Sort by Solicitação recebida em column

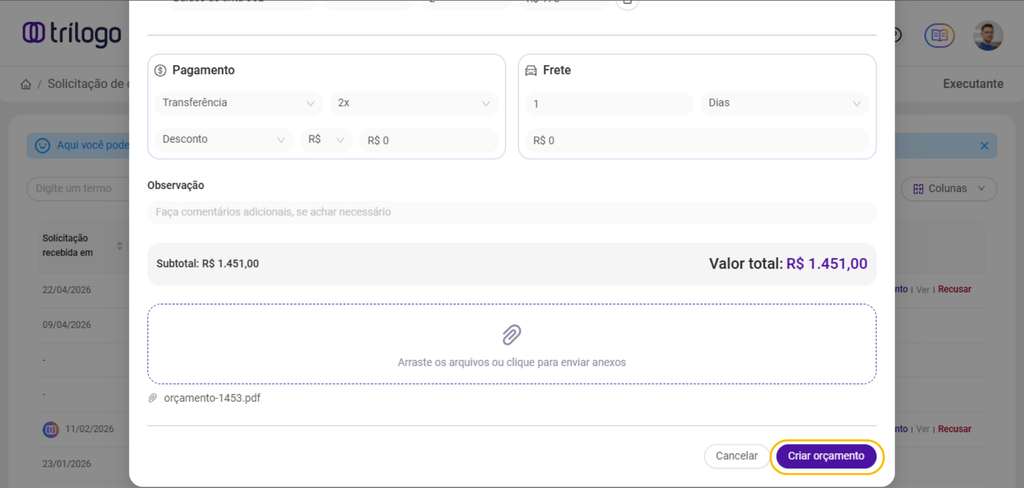pos(119,246)
